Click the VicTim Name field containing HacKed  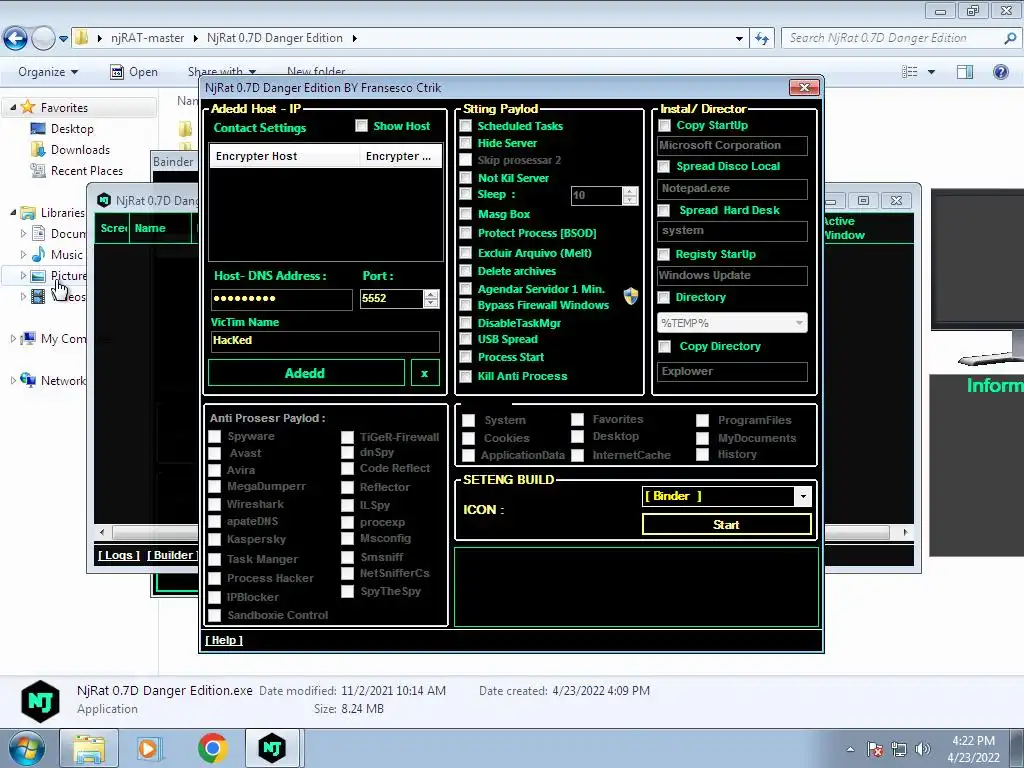coord(325,341)
